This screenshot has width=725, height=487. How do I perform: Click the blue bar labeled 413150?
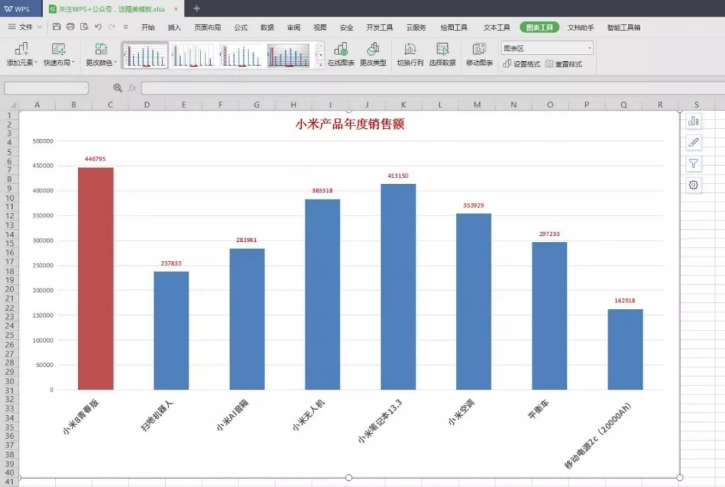[x=398, y=287]
